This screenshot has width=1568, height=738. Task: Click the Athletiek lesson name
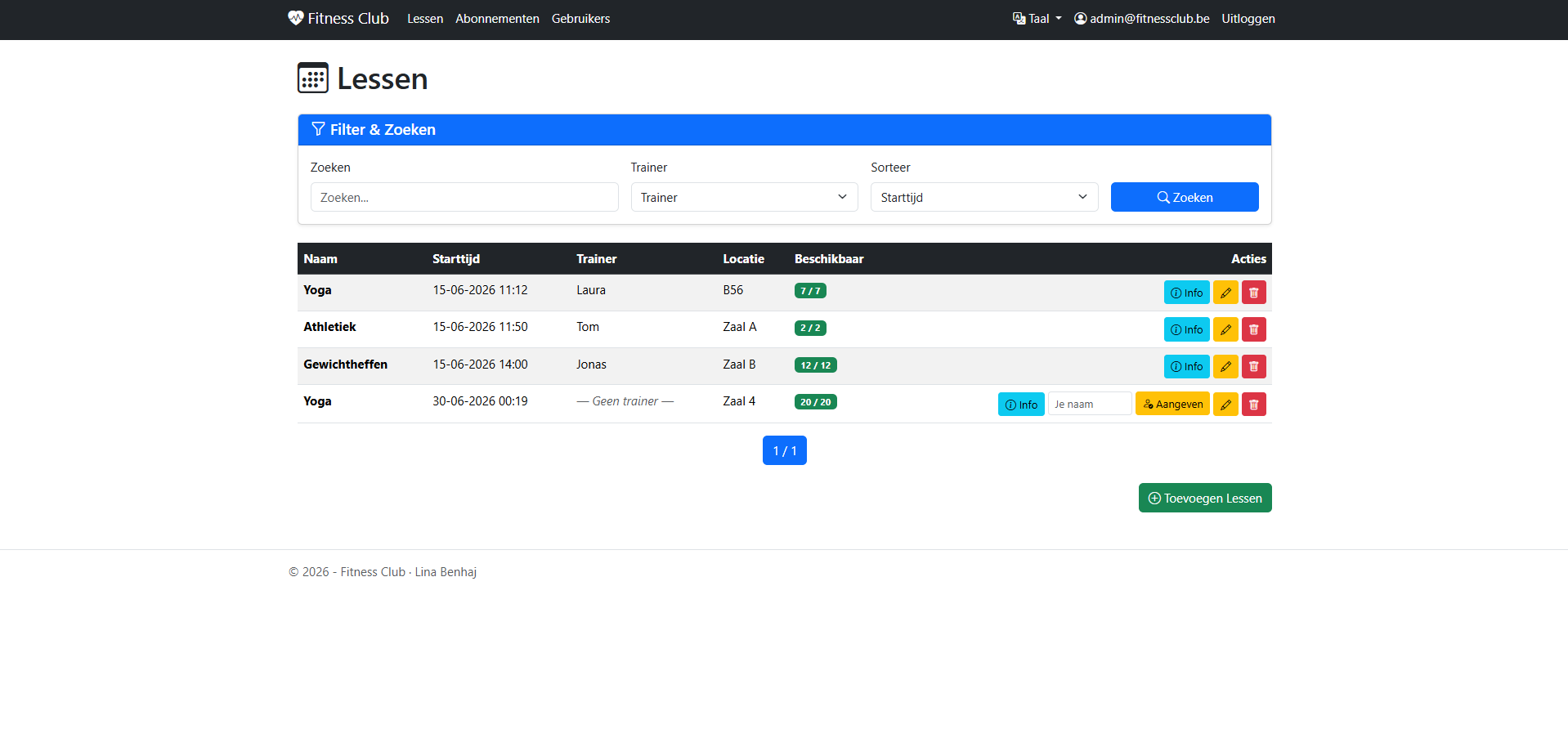pos(329,326)
